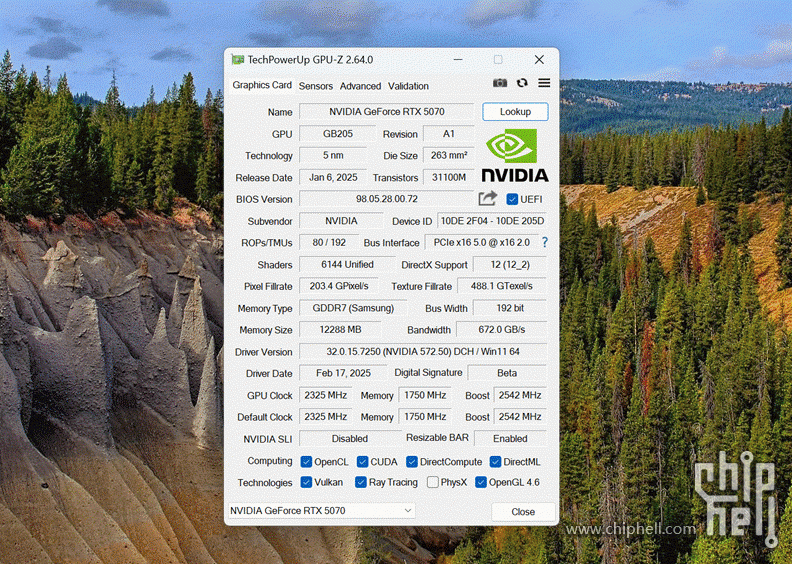
Task: Toggle the CUDA checkbox
Action: click(x=362, y=462)
